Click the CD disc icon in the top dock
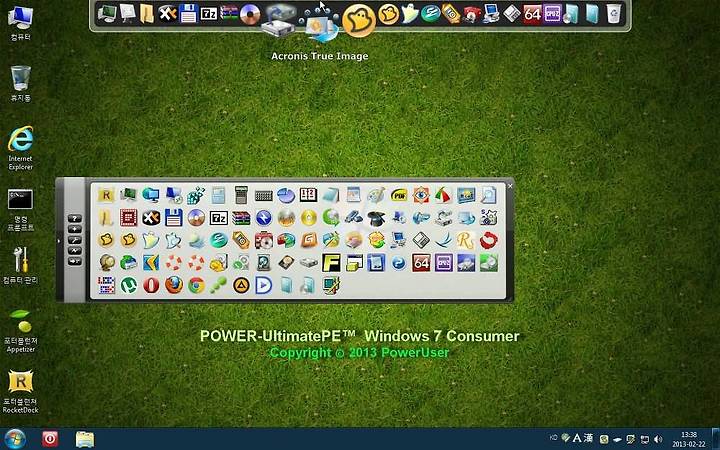The image size is (720, 450). [250, 15]
